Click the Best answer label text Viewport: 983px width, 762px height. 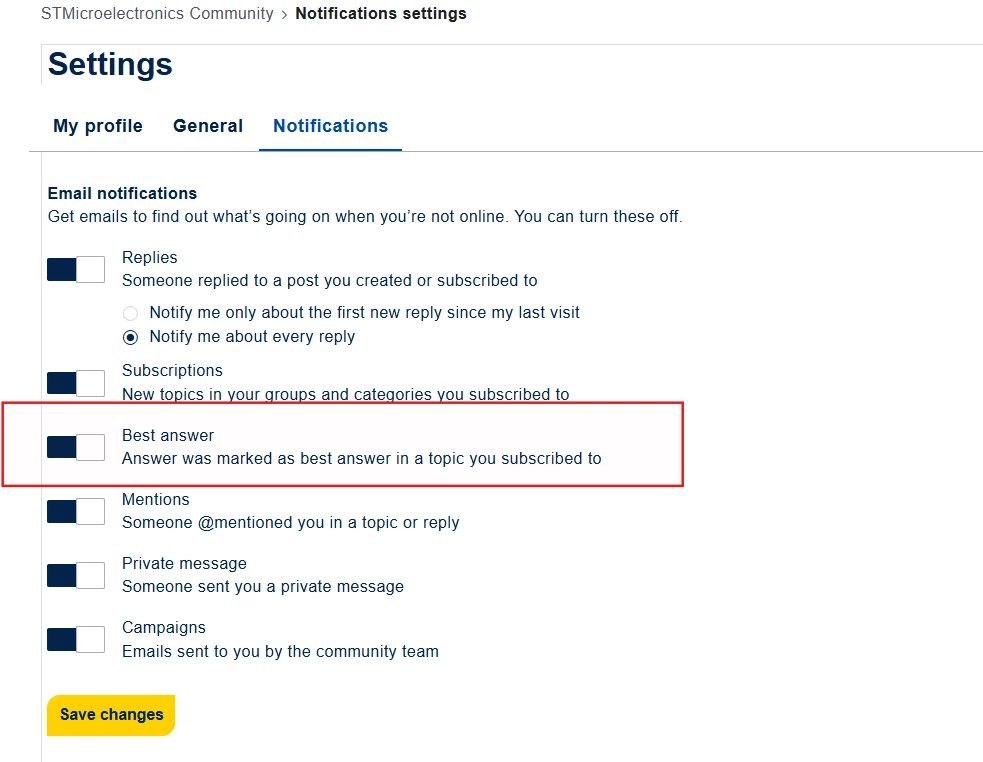[x=168, y=435]
